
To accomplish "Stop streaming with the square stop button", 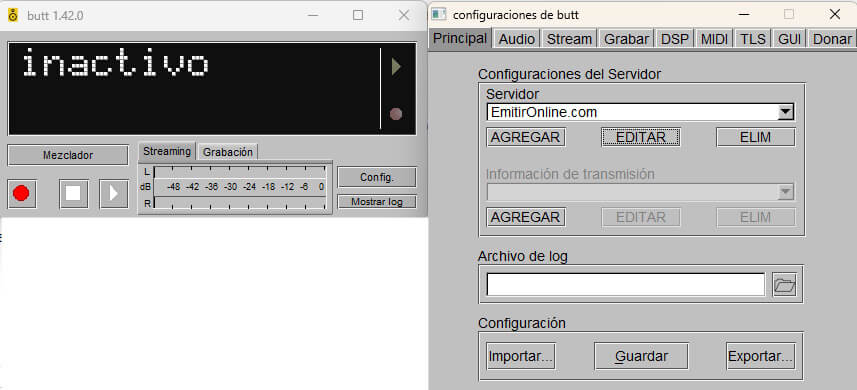I will (x=74, y=193).
